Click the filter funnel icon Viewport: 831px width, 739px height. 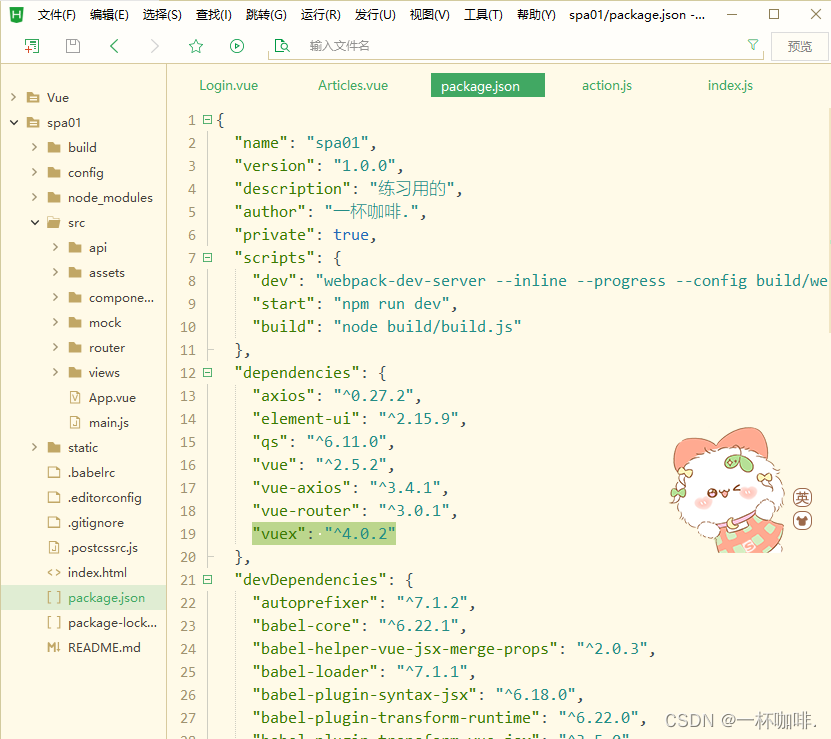pyautogui.click(x=753, y=45)
